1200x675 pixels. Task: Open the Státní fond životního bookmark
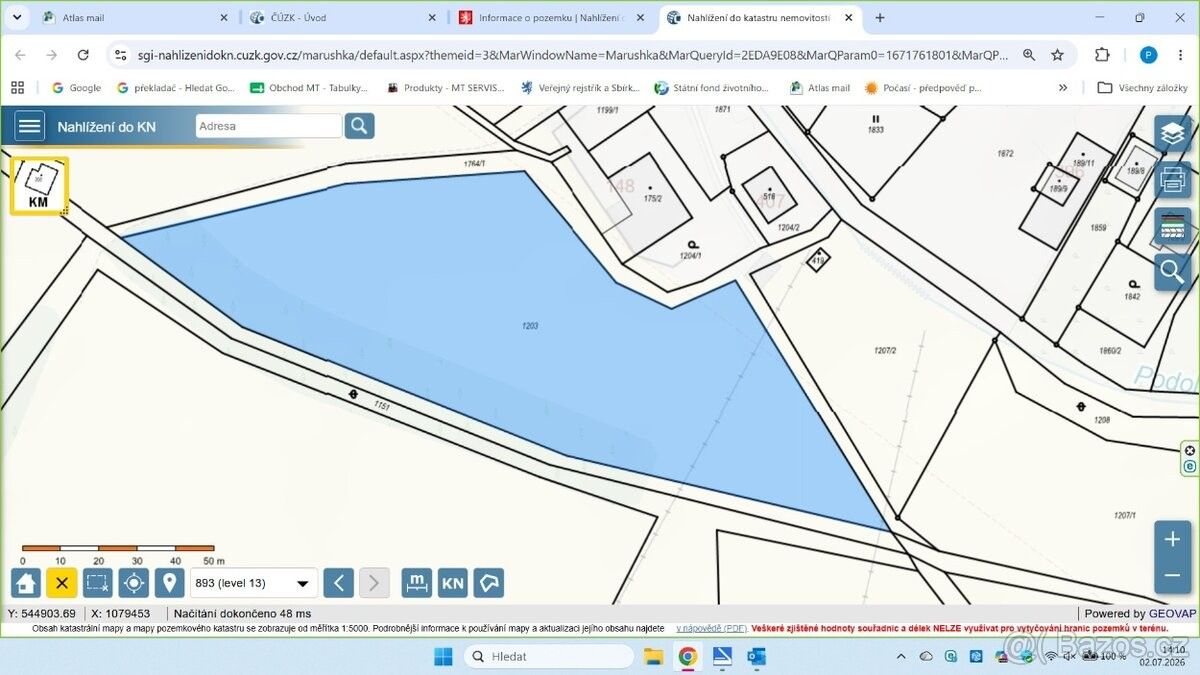(x=712, y=87)
